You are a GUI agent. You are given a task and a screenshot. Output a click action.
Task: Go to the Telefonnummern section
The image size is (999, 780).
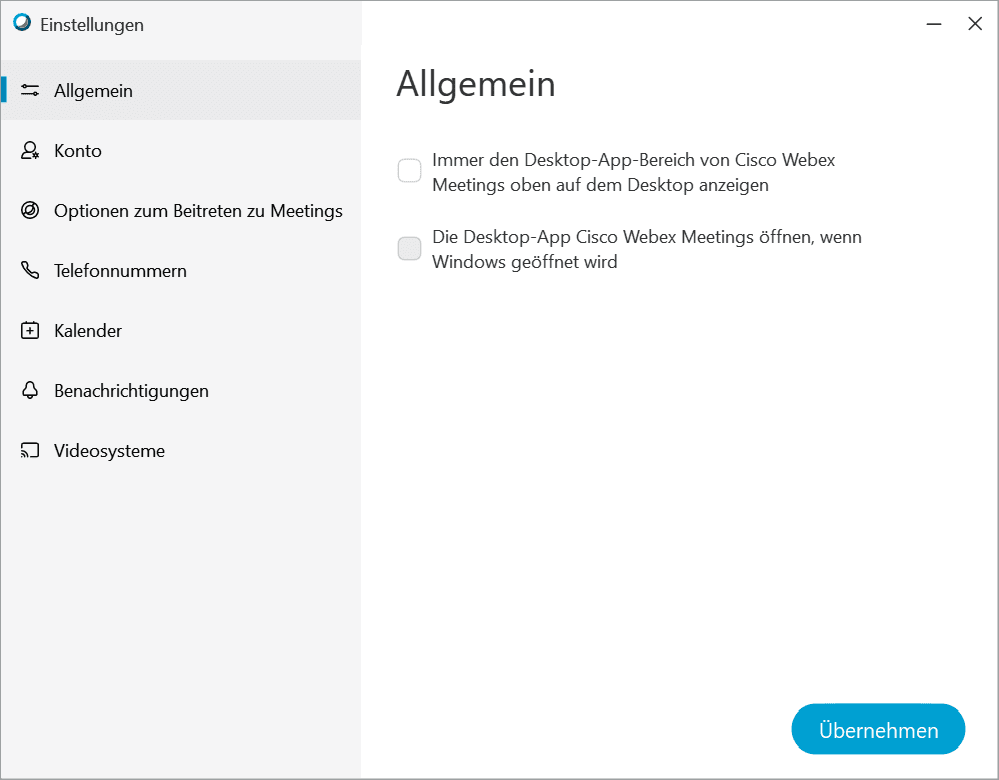tap(181, 270)
